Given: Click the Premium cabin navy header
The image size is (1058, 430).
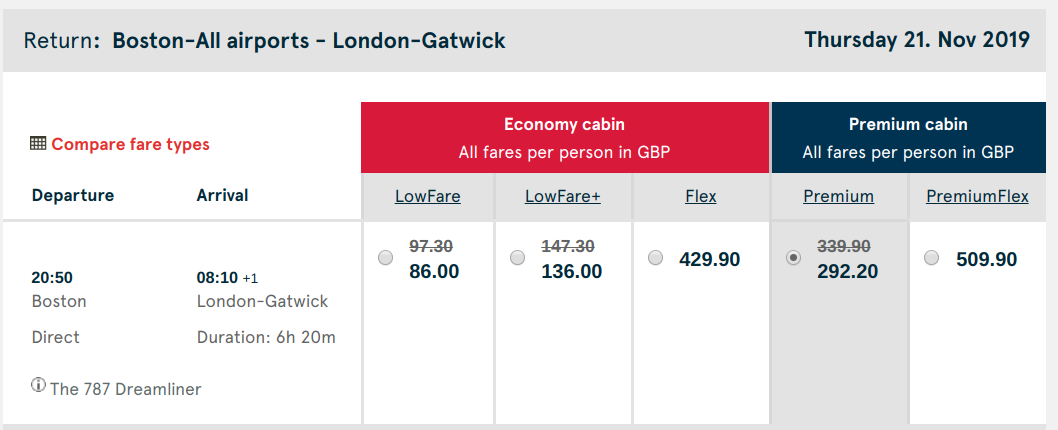Looking at the screenshot, I should [908, 138].
